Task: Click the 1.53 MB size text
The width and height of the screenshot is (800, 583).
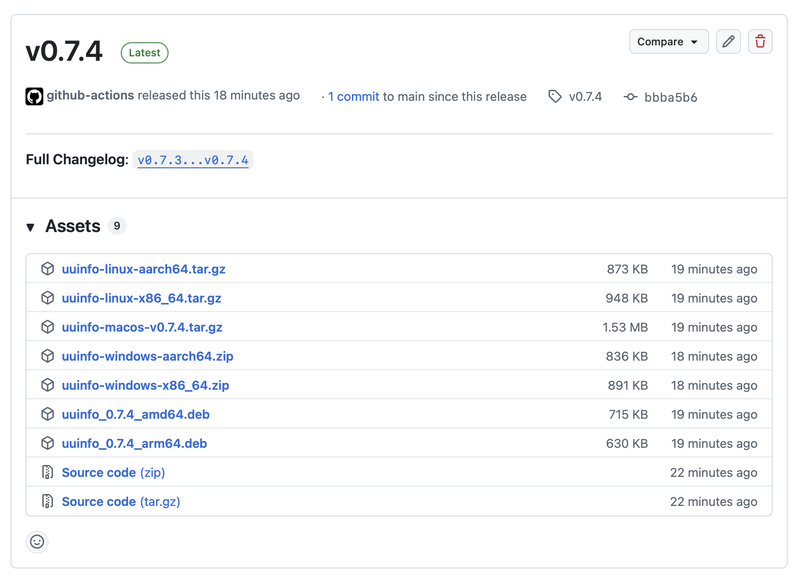Action: click(625, 327)
